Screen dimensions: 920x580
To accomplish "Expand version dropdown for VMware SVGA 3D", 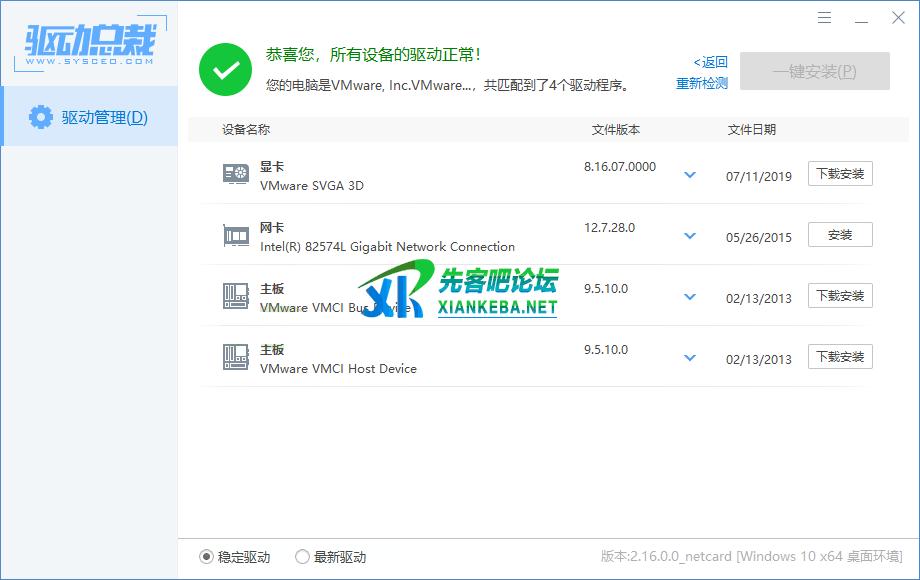I will 689,175.
